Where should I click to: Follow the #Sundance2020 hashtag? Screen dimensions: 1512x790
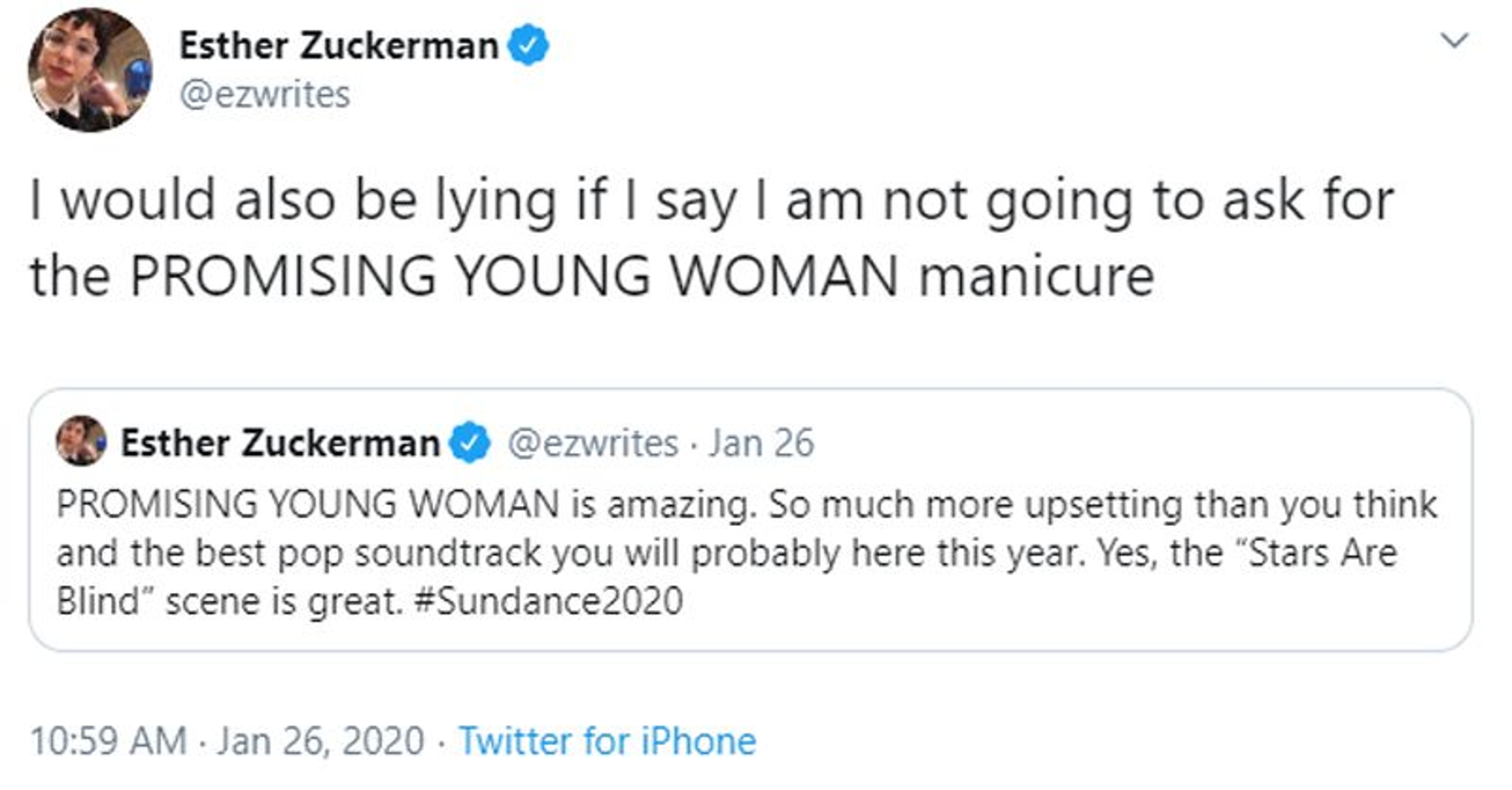[x=548, y=601]
